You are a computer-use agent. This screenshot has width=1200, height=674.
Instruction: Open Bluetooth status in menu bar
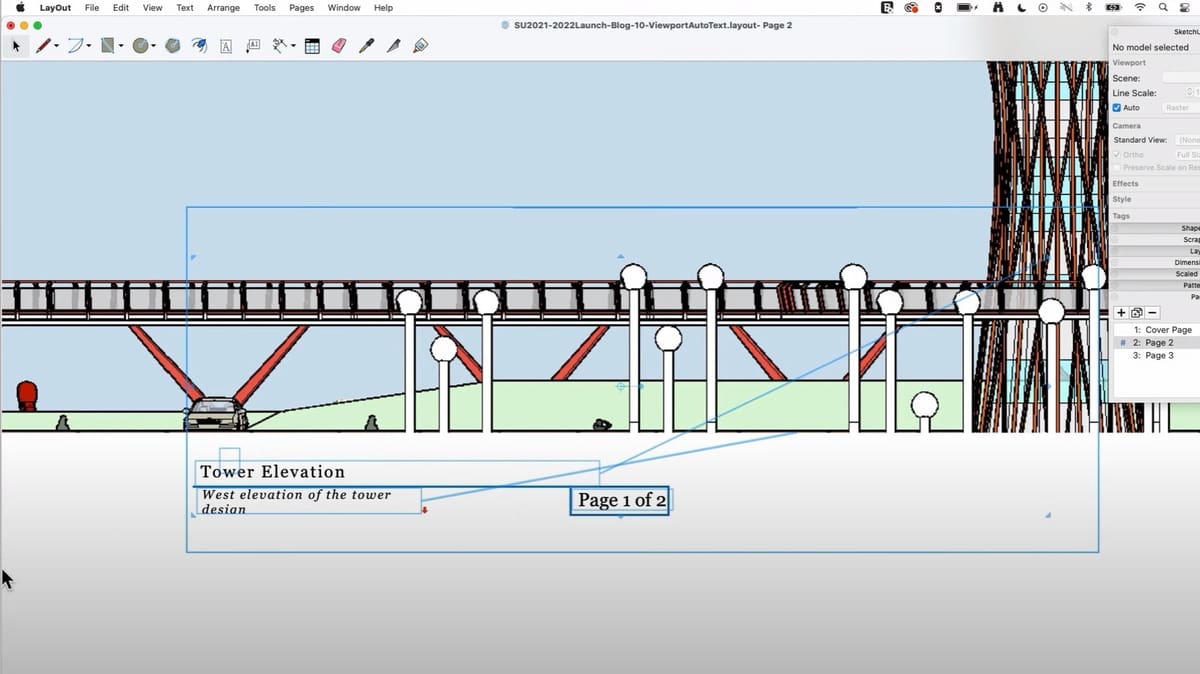click(x=1088, y=7)
